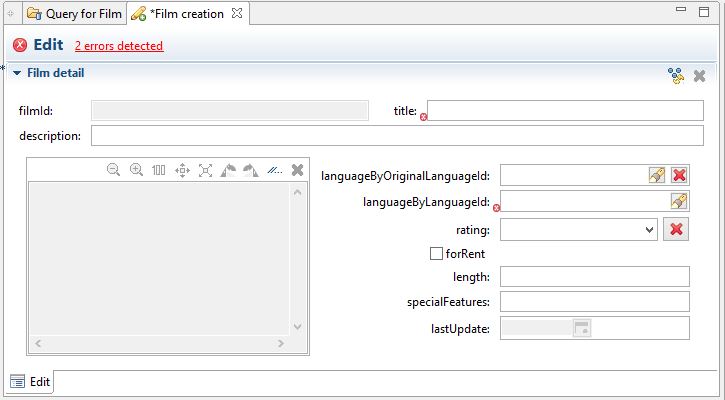725x400 pixels.
Task: Open the rating dropdown list
Action: tap(649, 230)
